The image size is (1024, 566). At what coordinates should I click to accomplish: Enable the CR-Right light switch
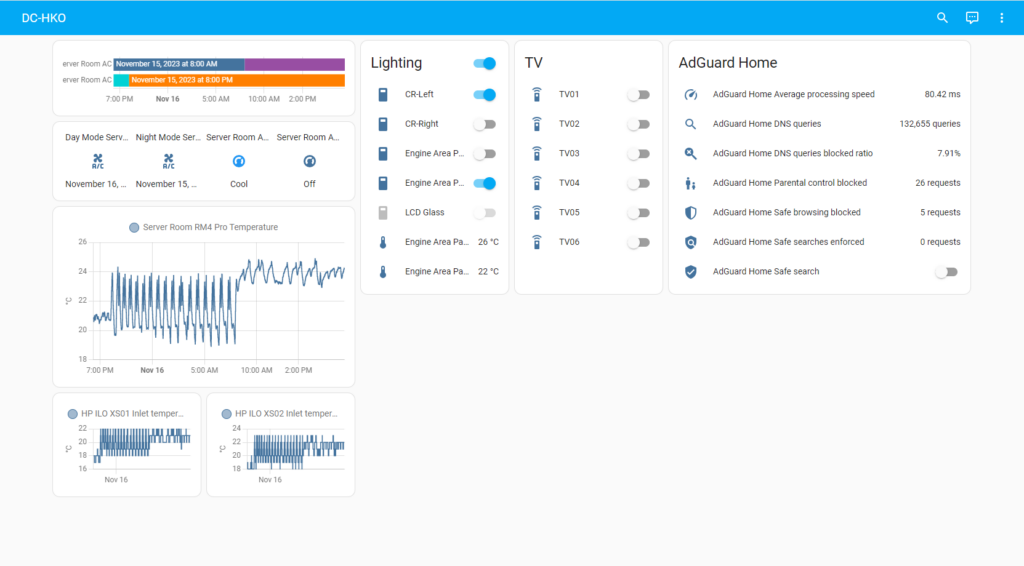(x=484, y=125)
